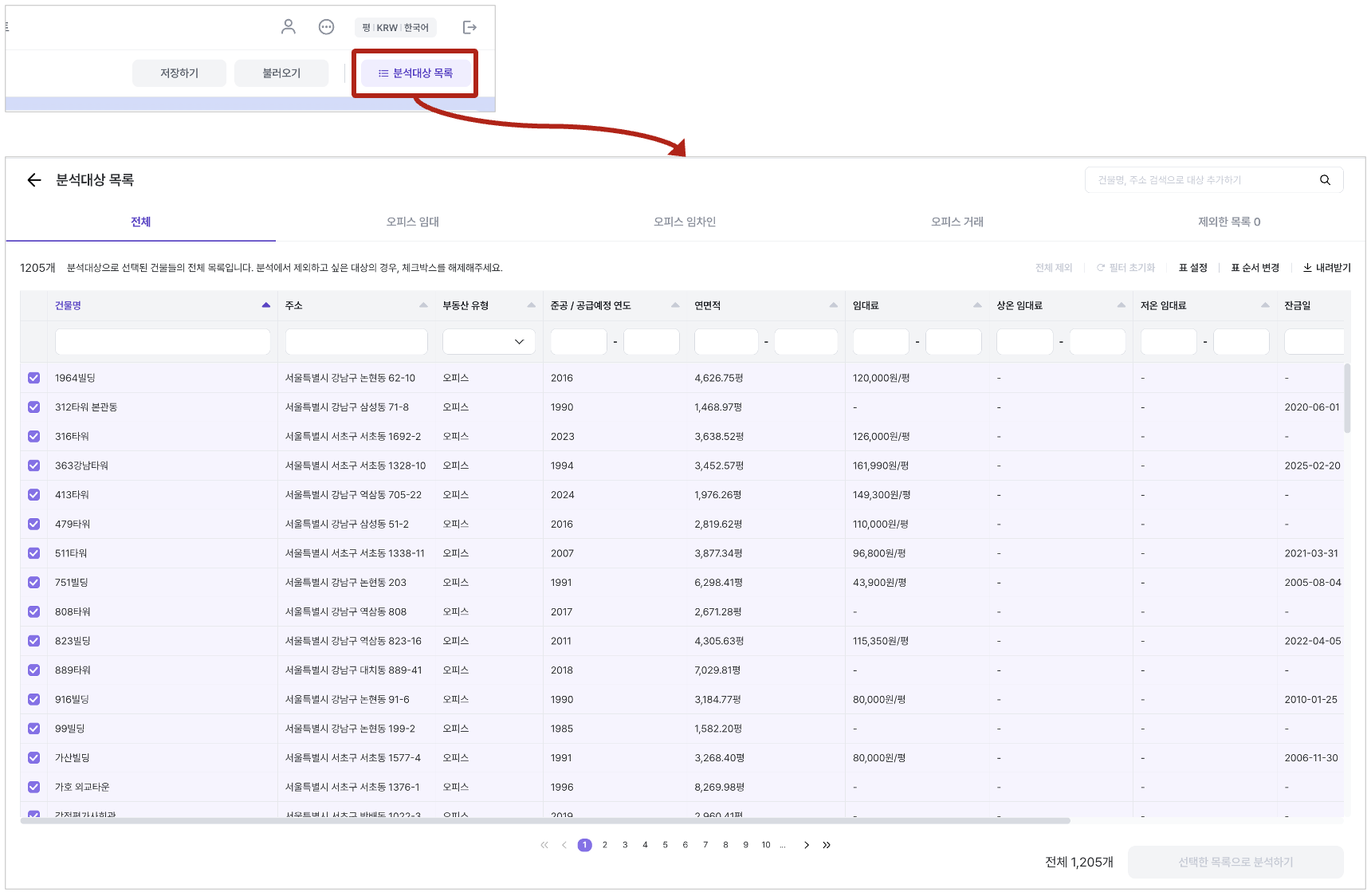Go to the next page arrow
Viewport: 1371px width, 896px height.
[807, 845]
